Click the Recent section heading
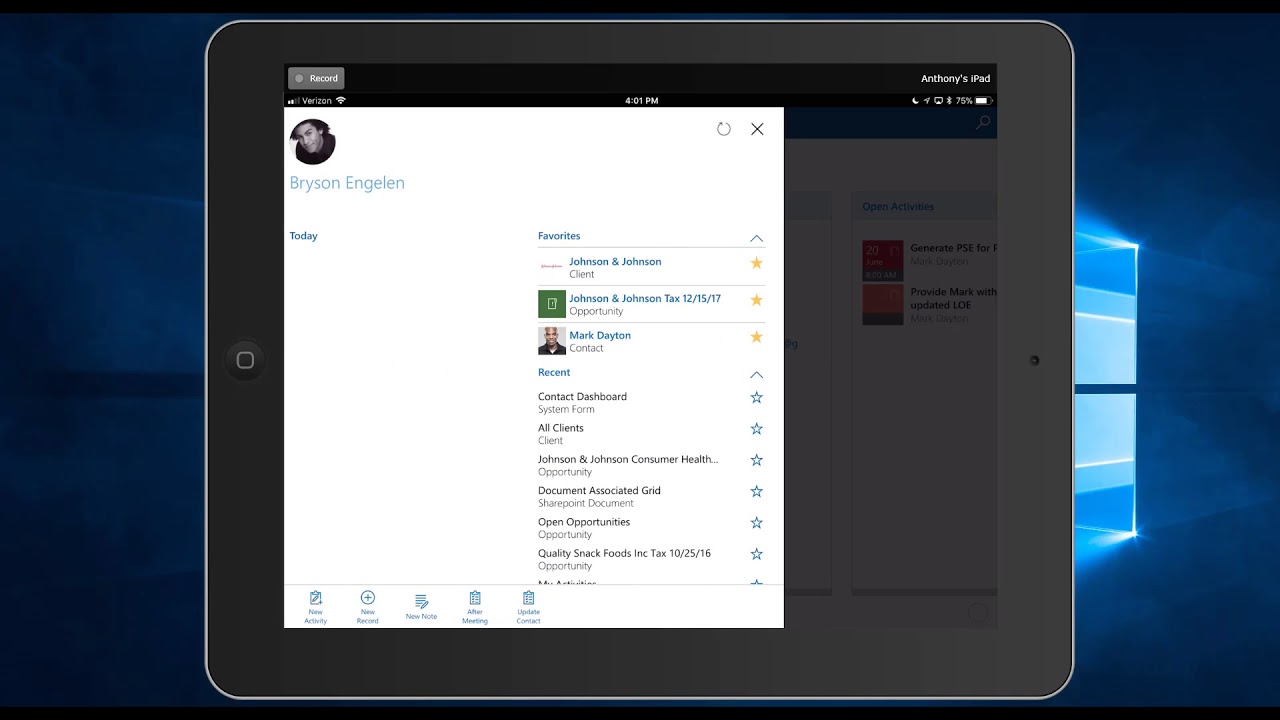Screen dimensions: 1280x720 [x=554, y=372]
